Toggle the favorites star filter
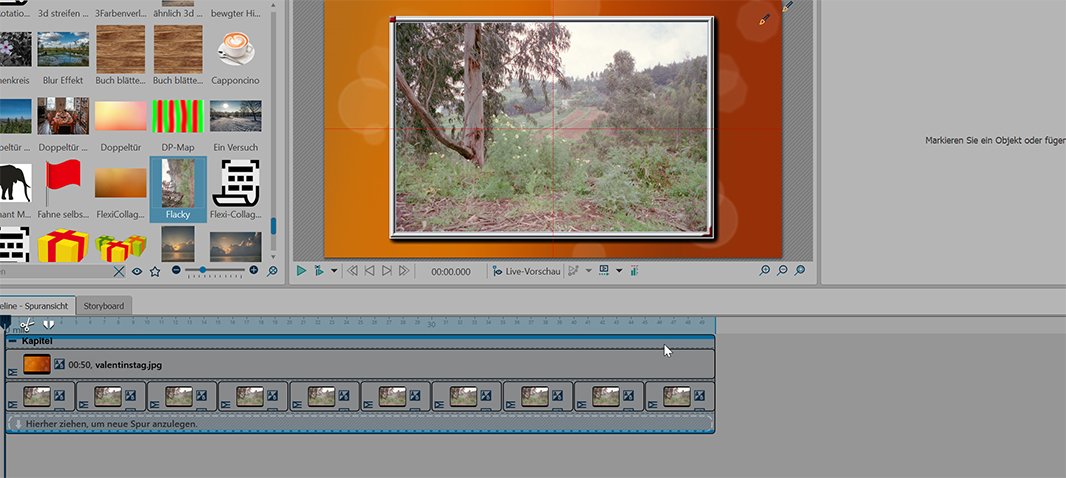 tap(155, 271)
